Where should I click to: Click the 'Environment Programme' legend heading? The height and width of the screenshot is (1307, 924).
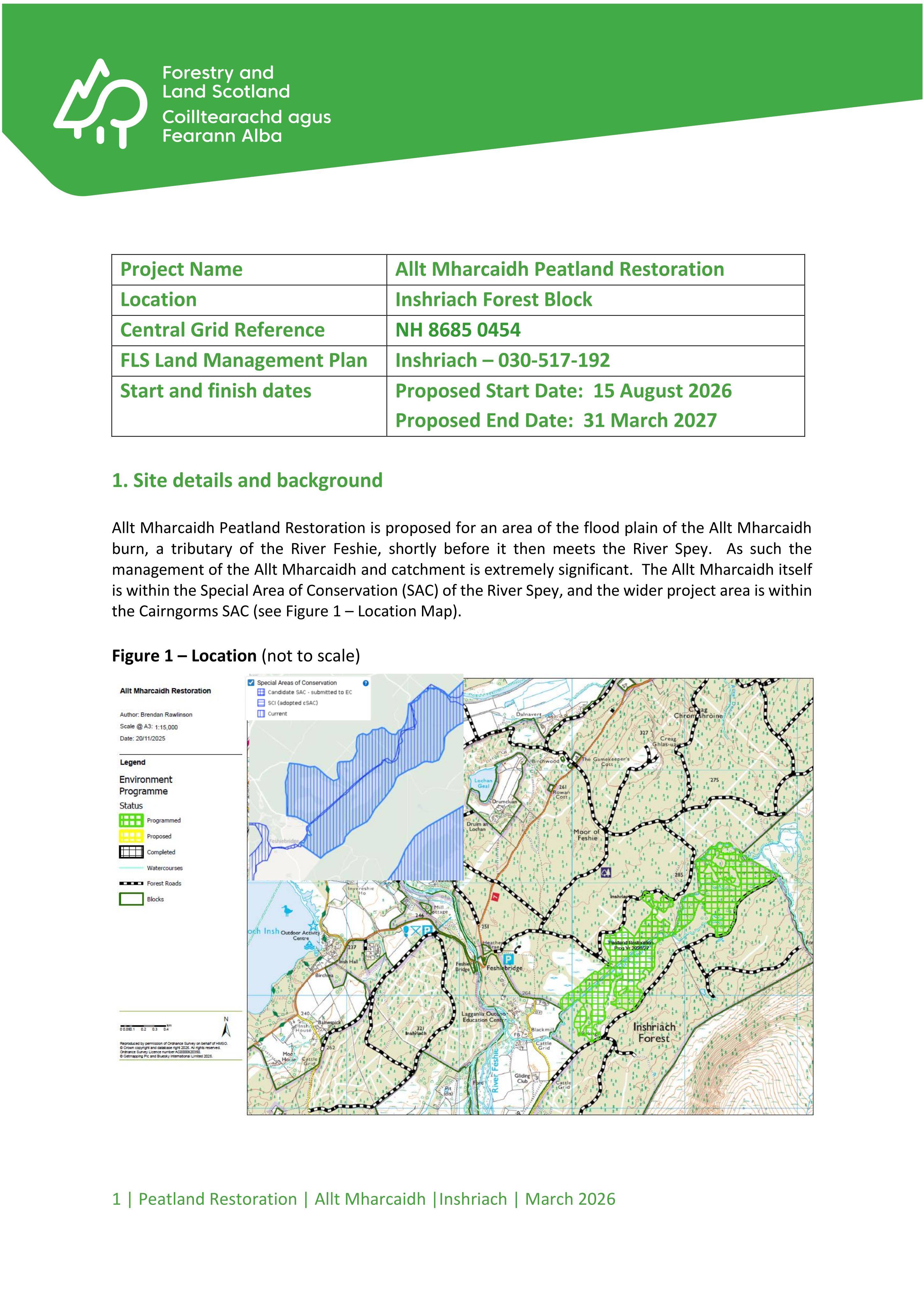(x=146, y=785)
